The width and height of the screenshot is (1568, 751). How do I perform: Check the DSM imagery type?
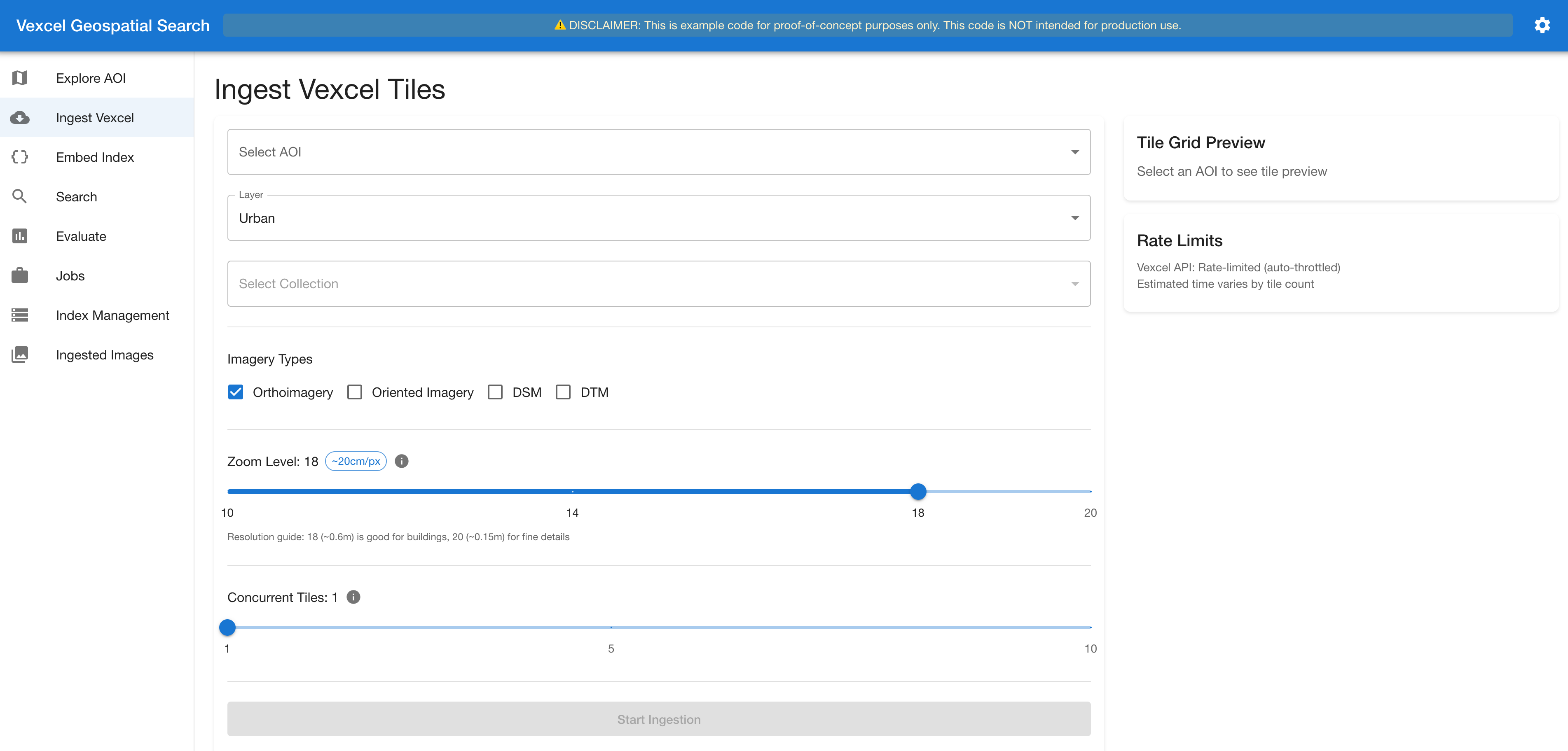point(496,392)
